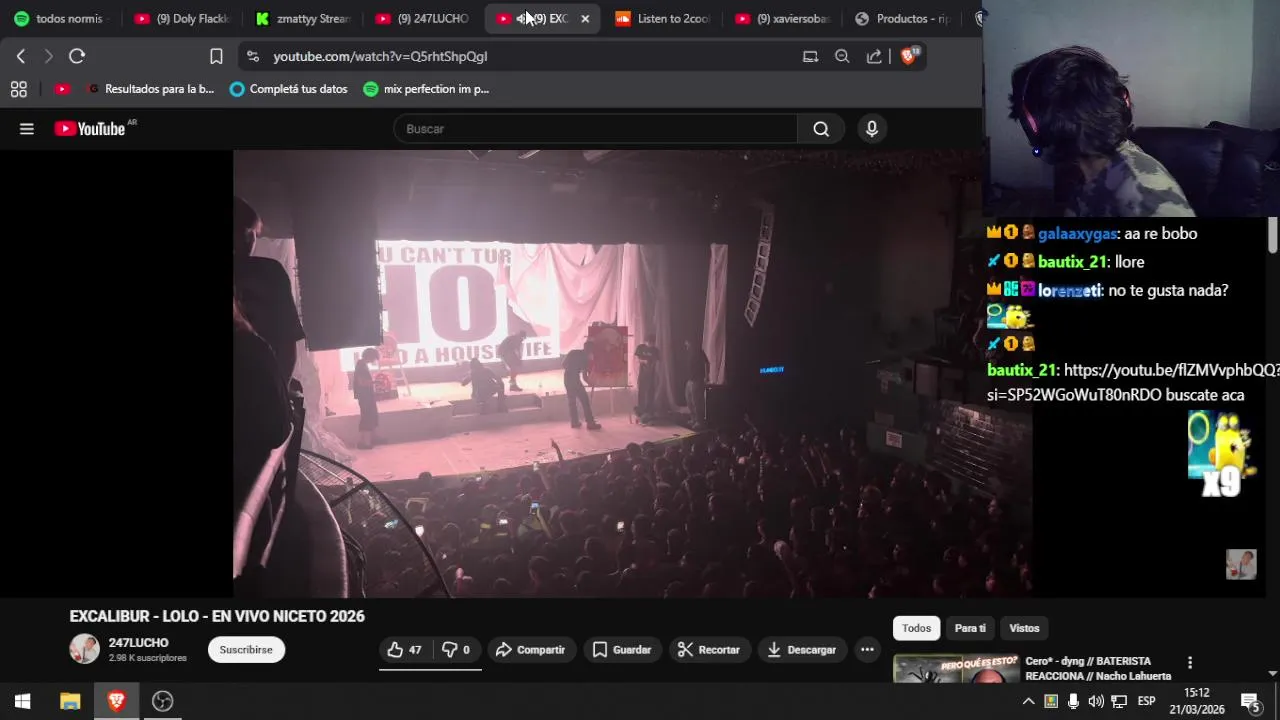Close the active EXCALIBUR tab

585,18
